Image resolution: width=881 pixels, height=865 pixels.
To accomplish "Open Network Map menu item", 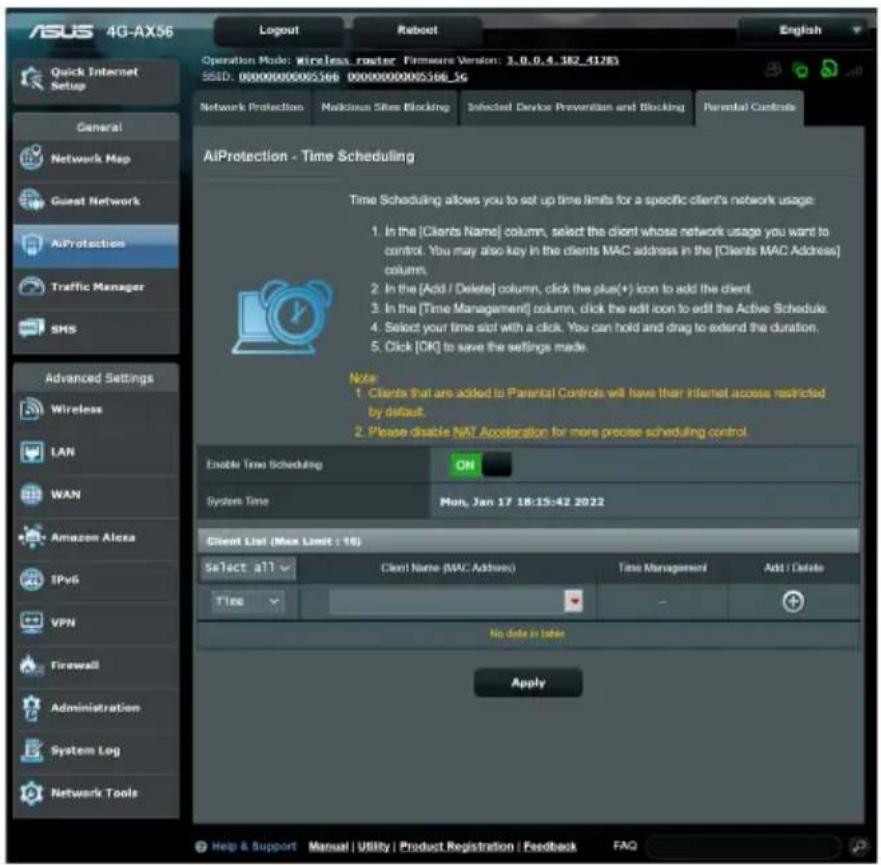I will point(96,159).
